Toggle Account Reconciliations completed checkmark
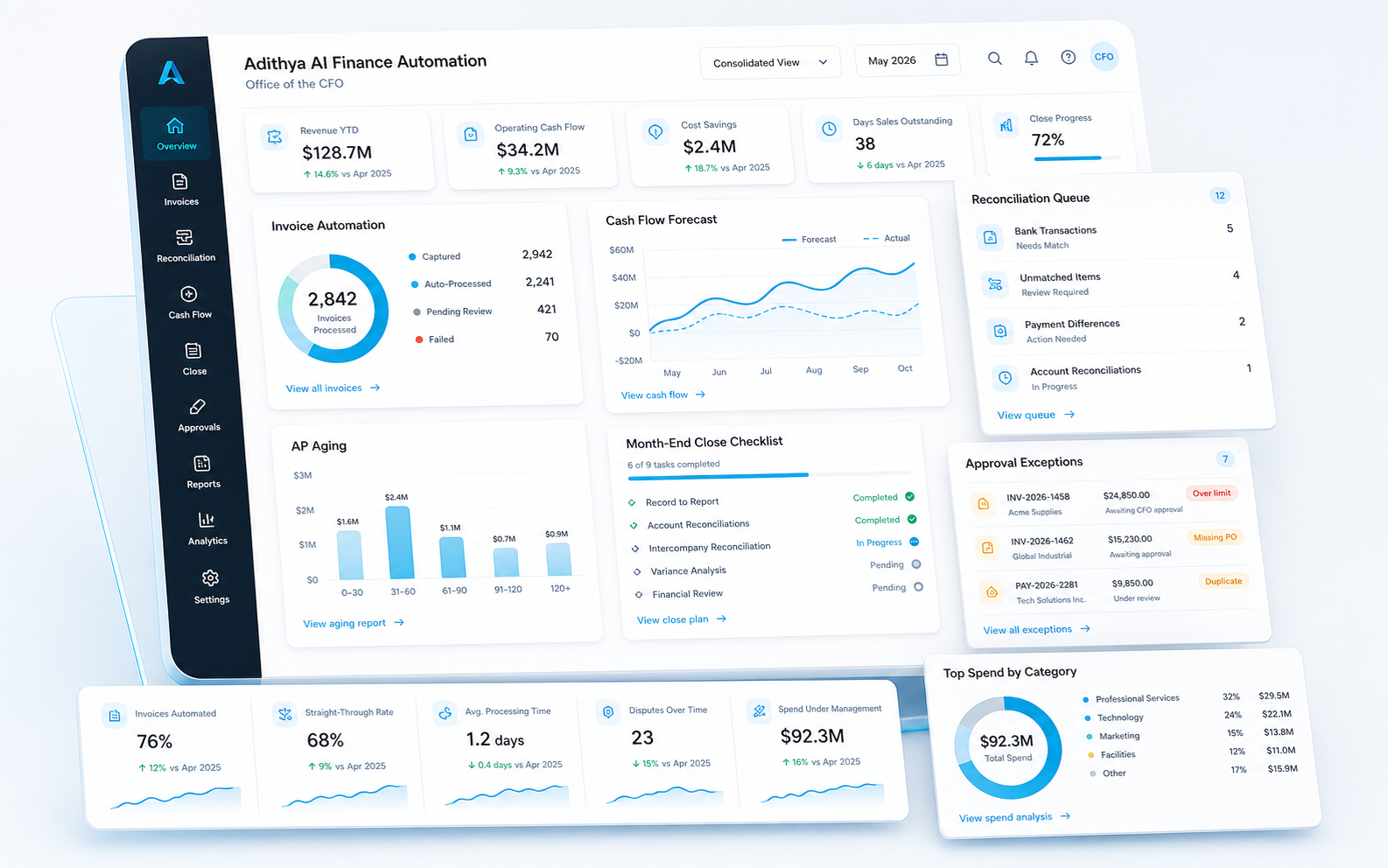 (x=912, y=519)
